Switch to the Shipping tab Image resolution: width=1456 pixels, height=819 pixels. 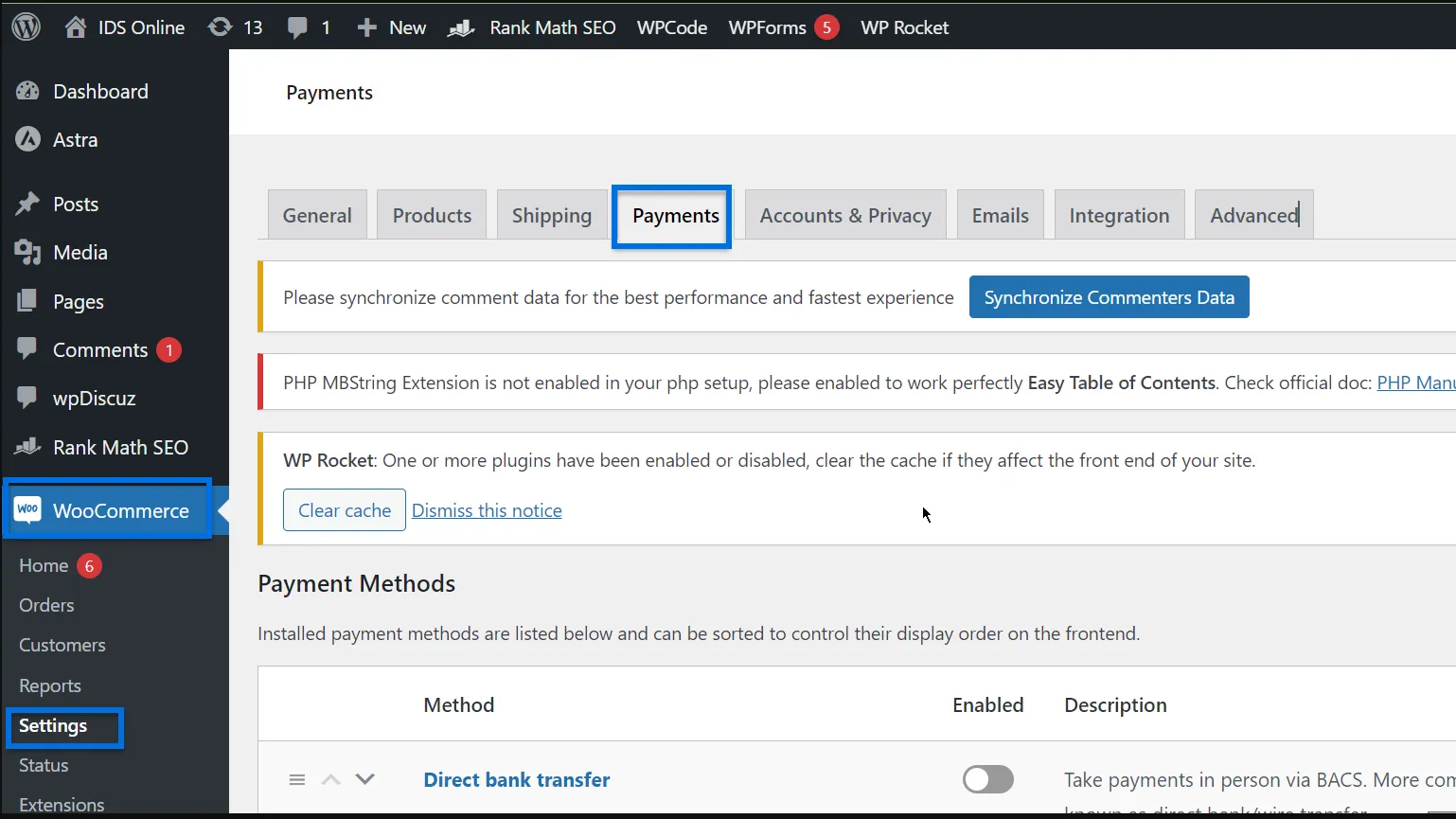[x=552, y=215]
